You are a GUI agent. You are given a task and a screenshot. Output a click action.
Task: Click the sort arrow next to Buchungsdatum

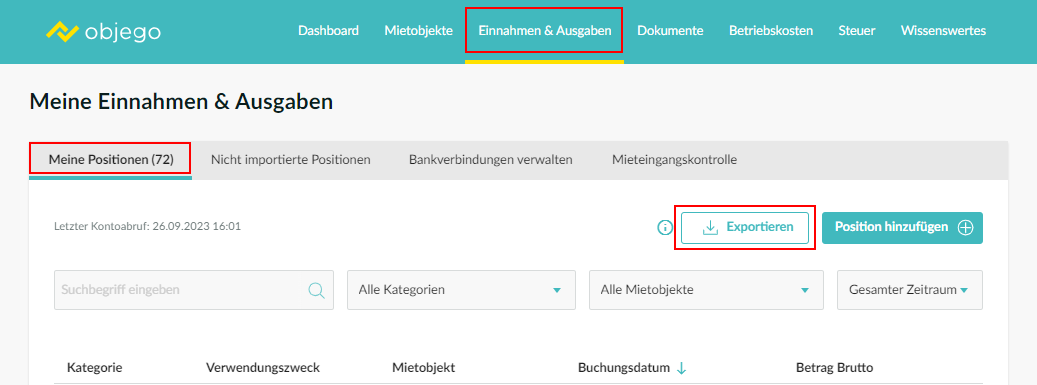(682, 368)
